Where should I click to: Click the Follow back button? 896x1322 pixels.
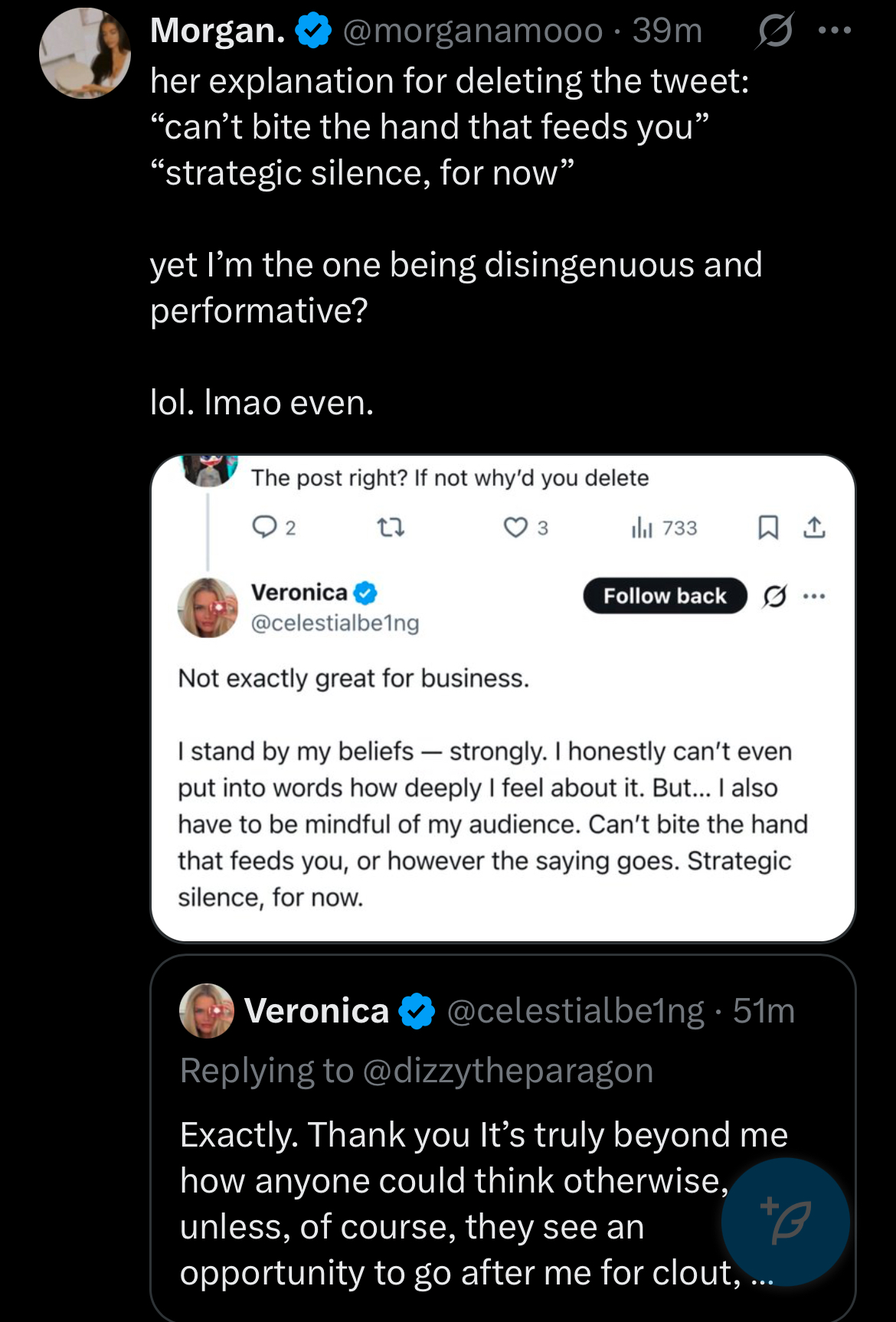point(665,596)
